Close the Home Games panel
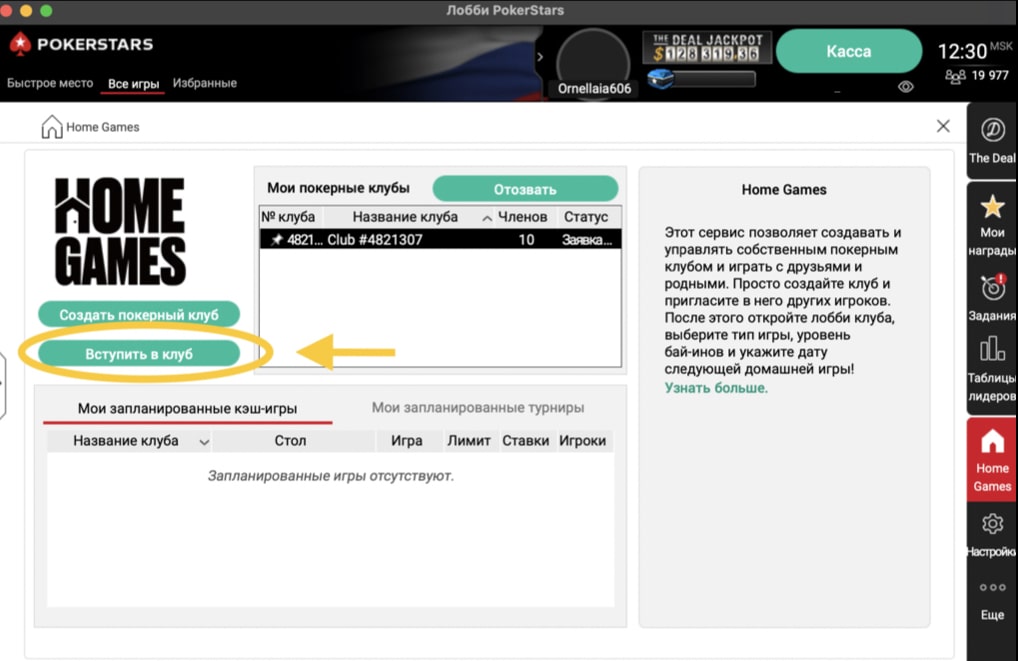The height and width of the screenshot is (661, 1018). 943,126
